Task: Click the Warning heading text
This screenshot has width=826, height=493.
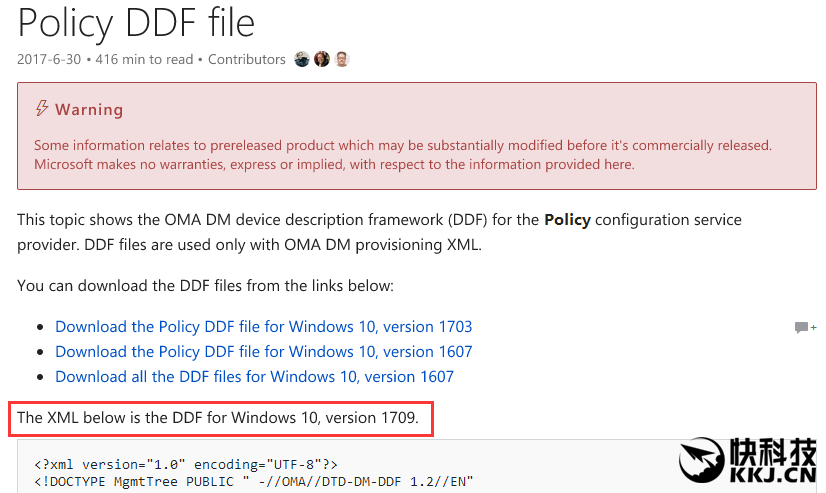Action: click(x=89, y=109)
